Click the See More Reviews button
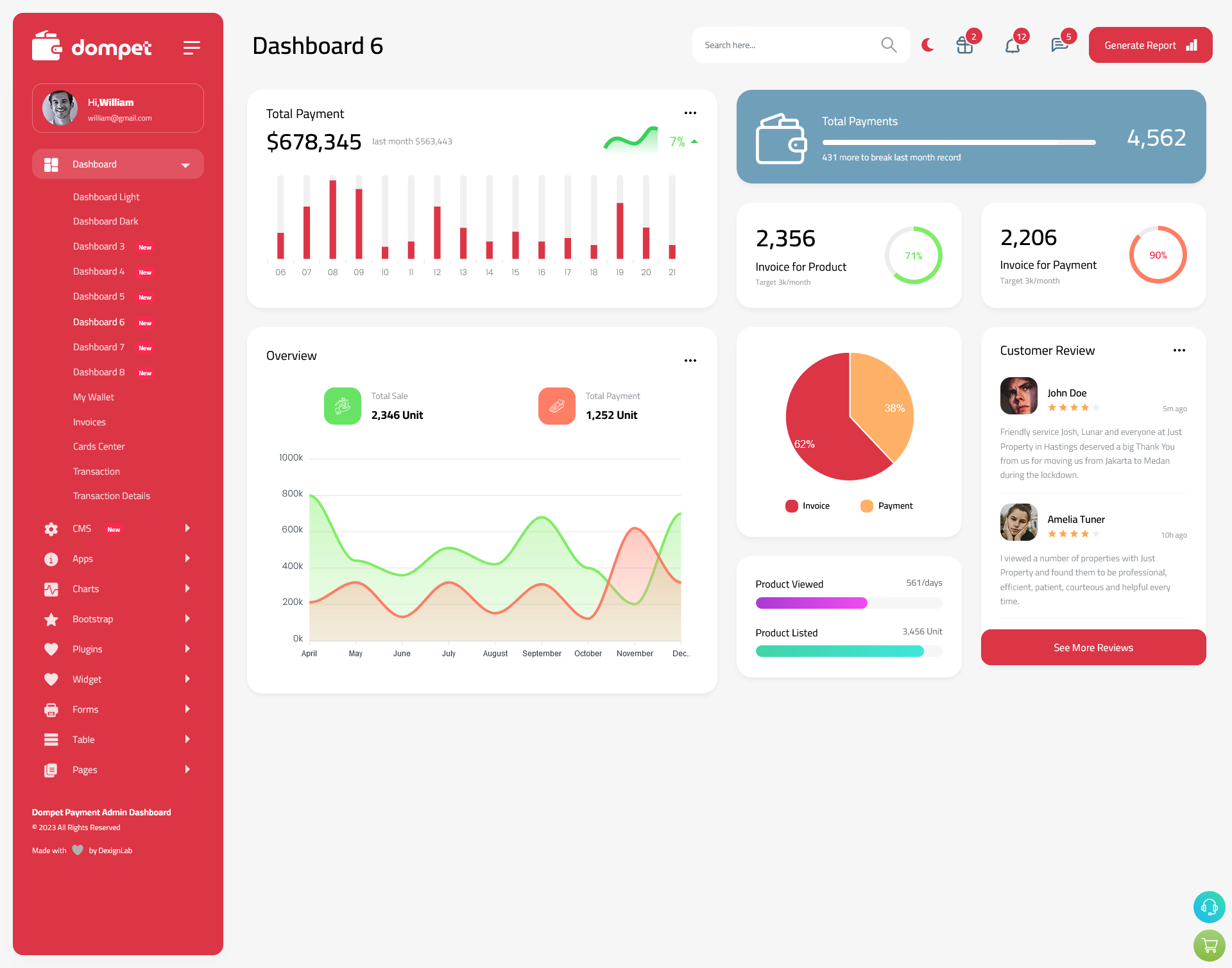 pos(1093,647)
